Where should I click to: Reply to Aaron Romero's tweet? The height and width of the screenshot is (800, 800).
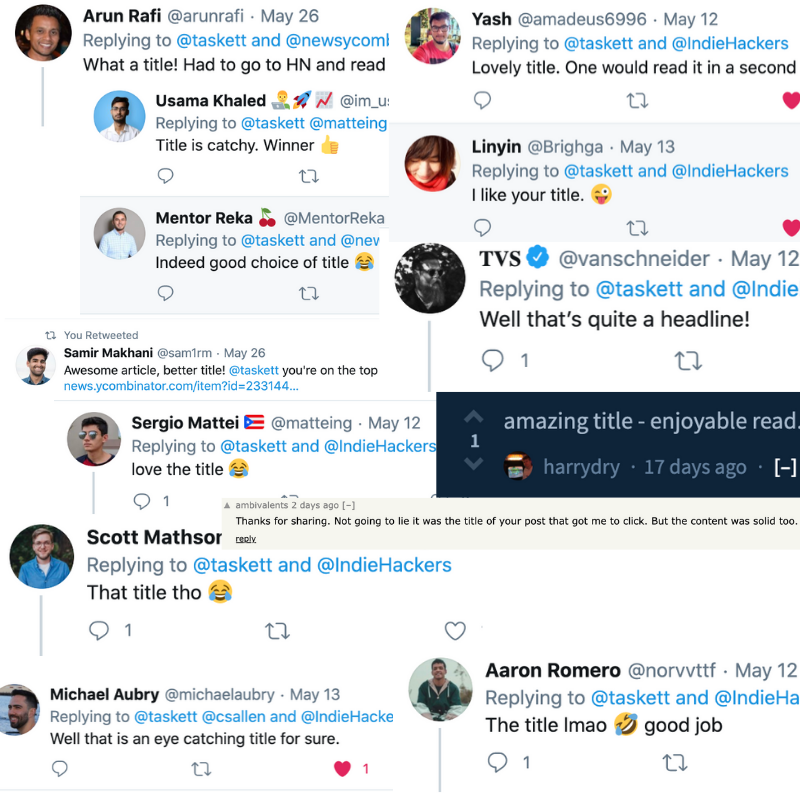[x=497, y=762]
